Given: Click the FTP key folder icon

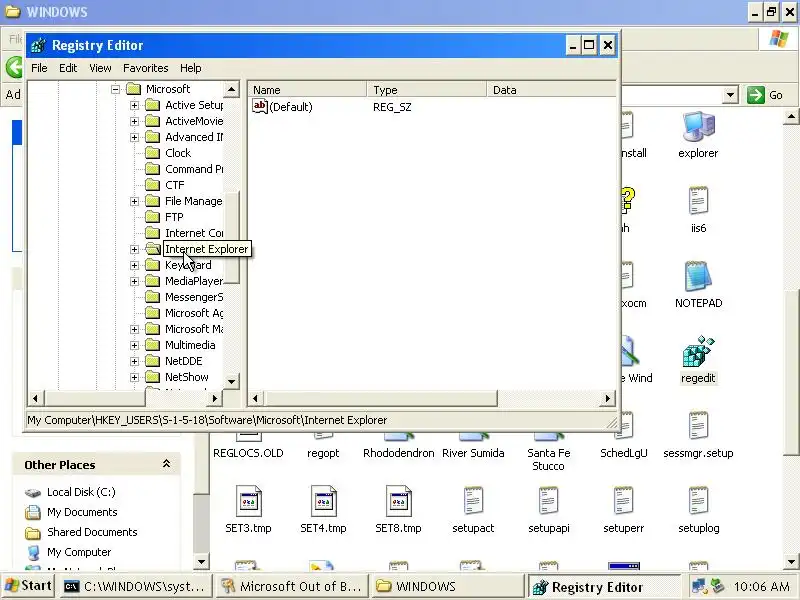Looking at the screenshot, I should pos(153,217).
